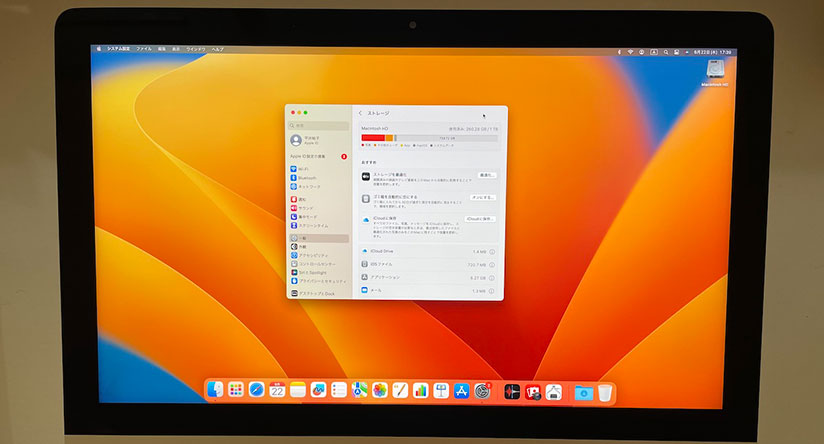Screen dimensions: 824x444
Task: Select スクリーンタイム in the sidebar
Action: (x=318, y=225)
